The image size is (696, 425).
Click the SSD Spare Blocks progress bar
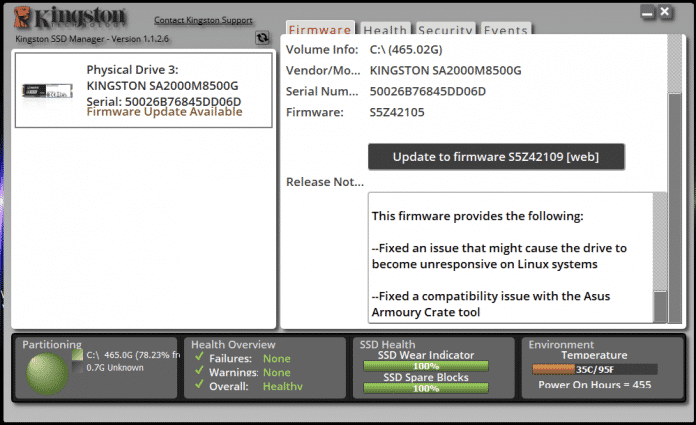[x=426, y=388]
